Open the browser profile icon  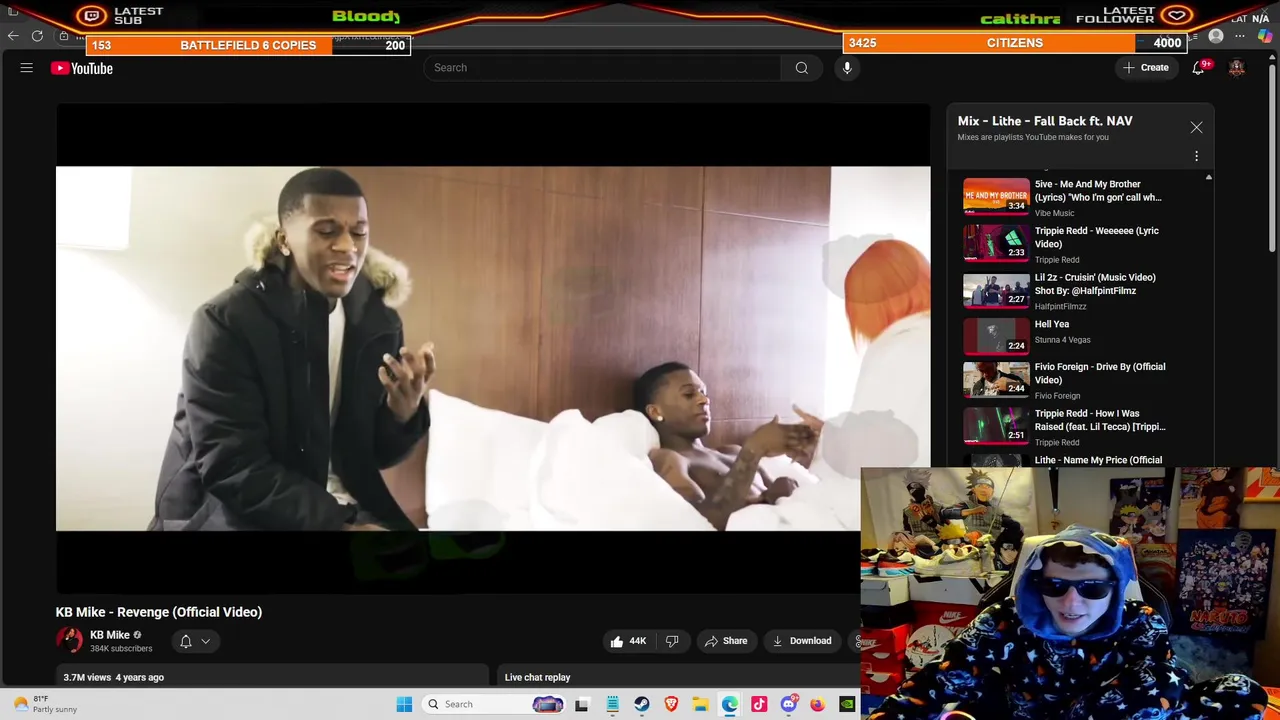(1216, 36)
